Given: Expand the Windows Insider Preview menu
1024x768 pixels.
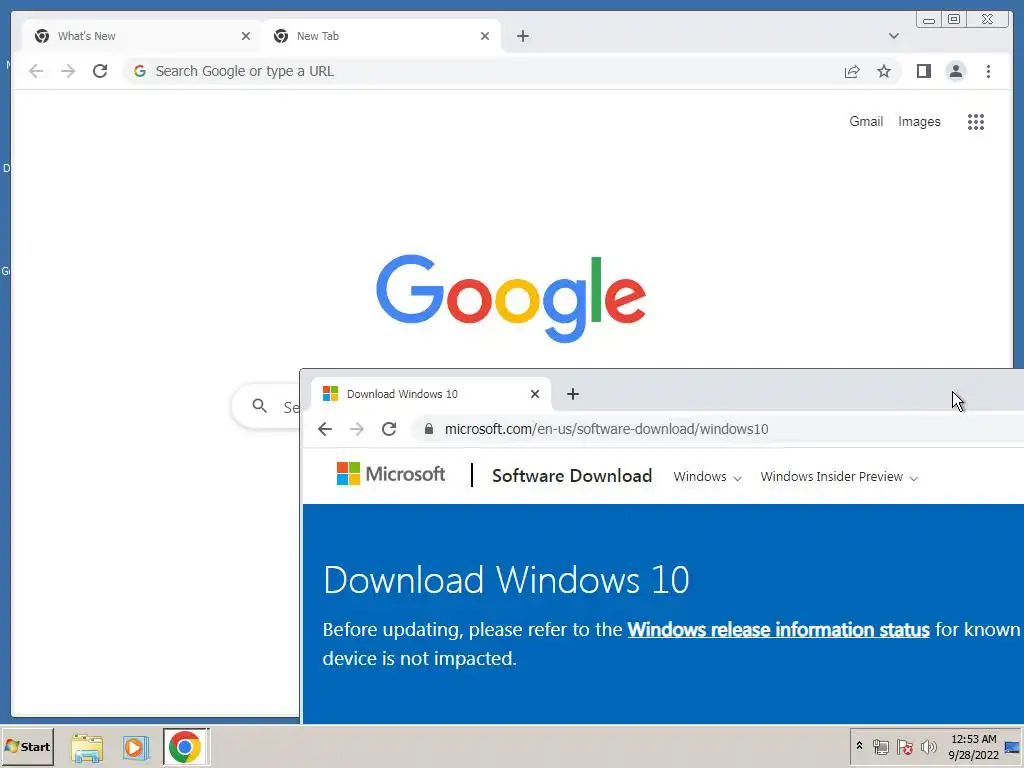Looking at the screenshot, I should tap(839, 477).
